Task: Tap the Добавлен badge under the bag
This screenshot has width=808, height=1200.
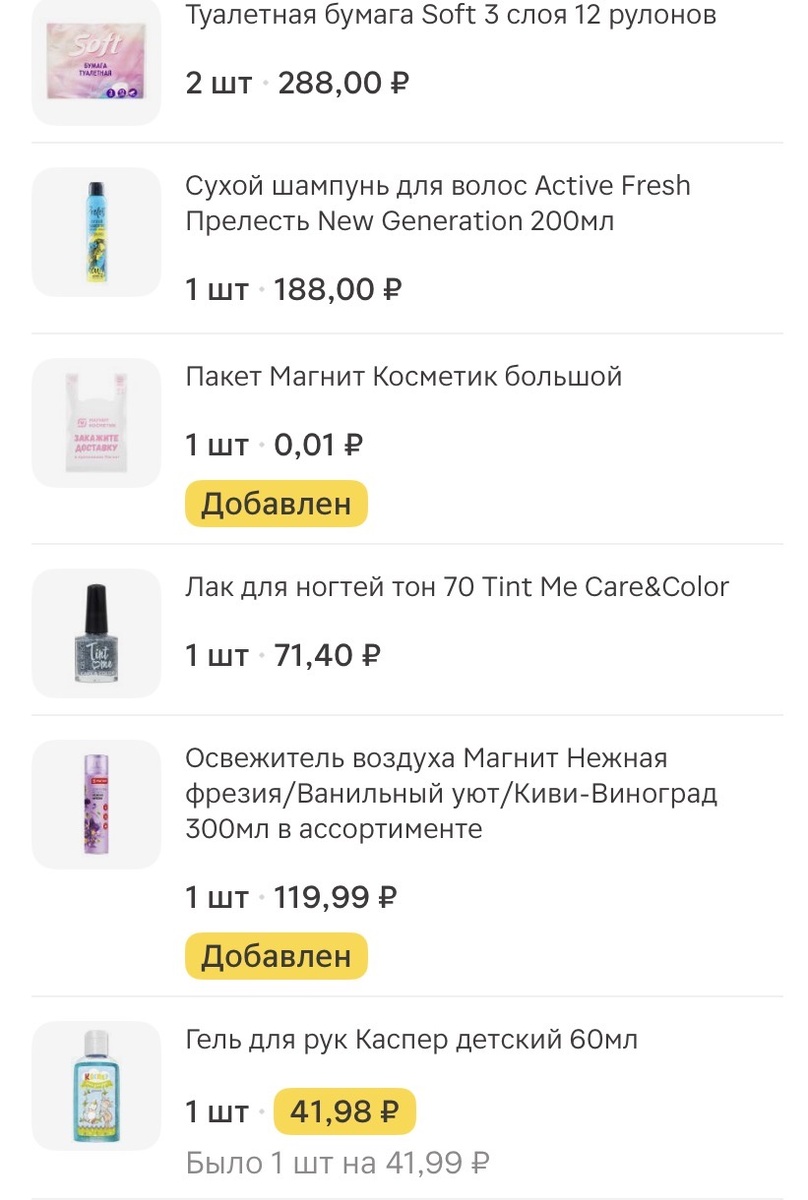Action: [276, 504]
